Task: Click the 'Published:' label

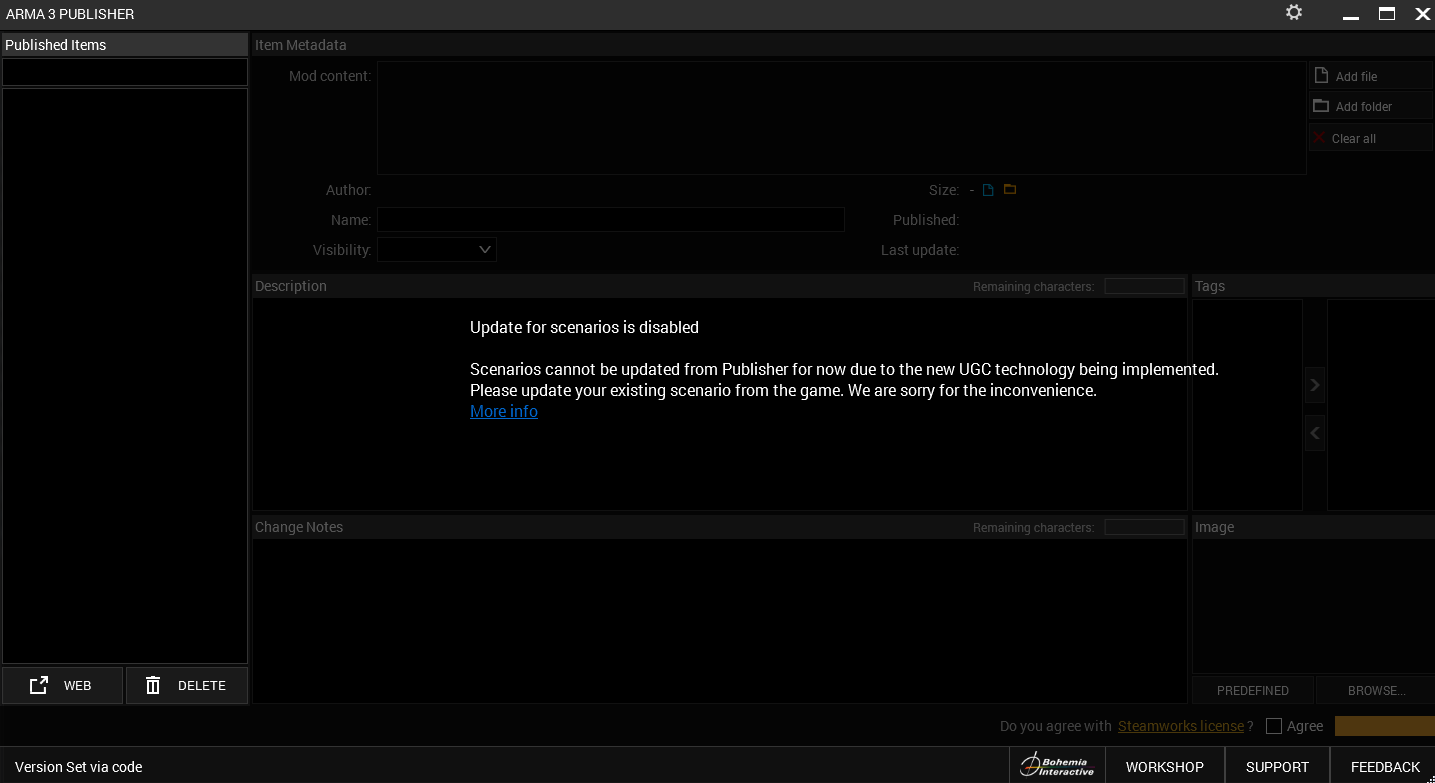Action: tap(926, 220)
